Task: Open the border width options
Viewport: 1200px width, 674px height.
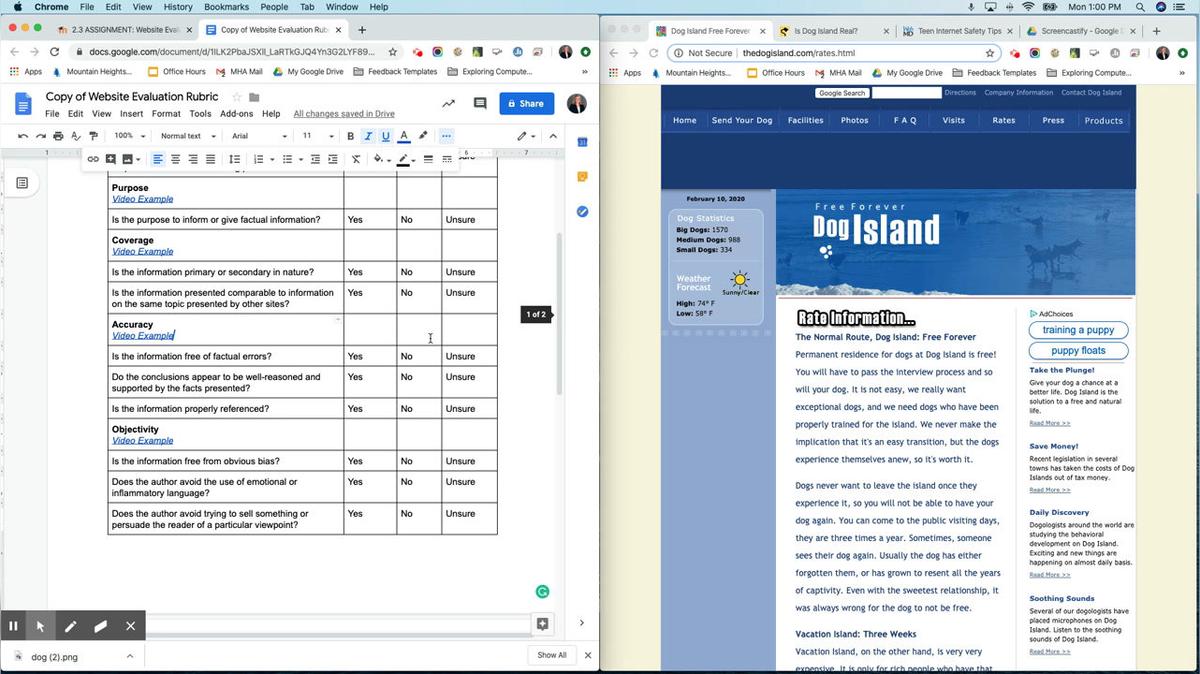Action: (x=428, y=159)
